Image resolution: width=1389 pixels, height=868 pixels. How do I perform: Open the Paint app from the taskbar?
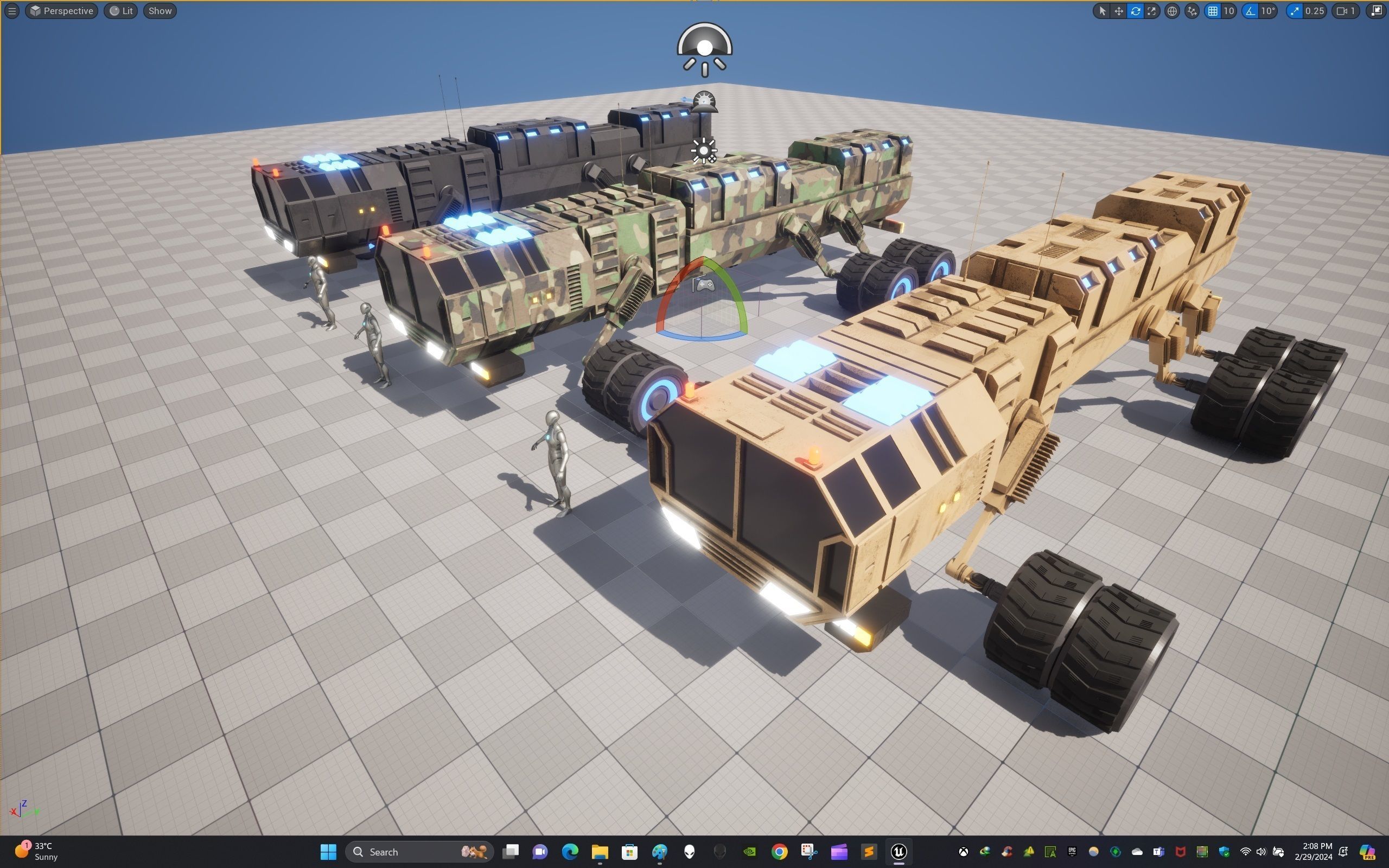pyautogui.click(x=659, y=851)
